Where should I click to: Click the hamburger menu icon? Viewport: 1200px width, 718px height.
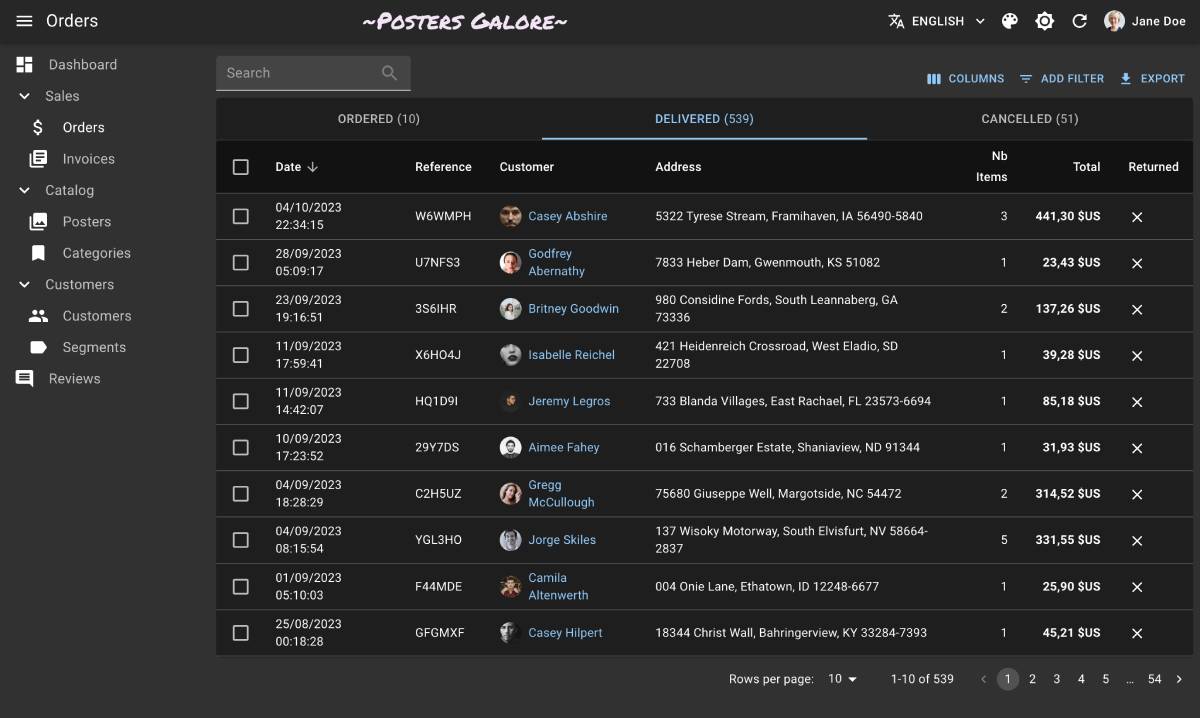pos(24,21)
